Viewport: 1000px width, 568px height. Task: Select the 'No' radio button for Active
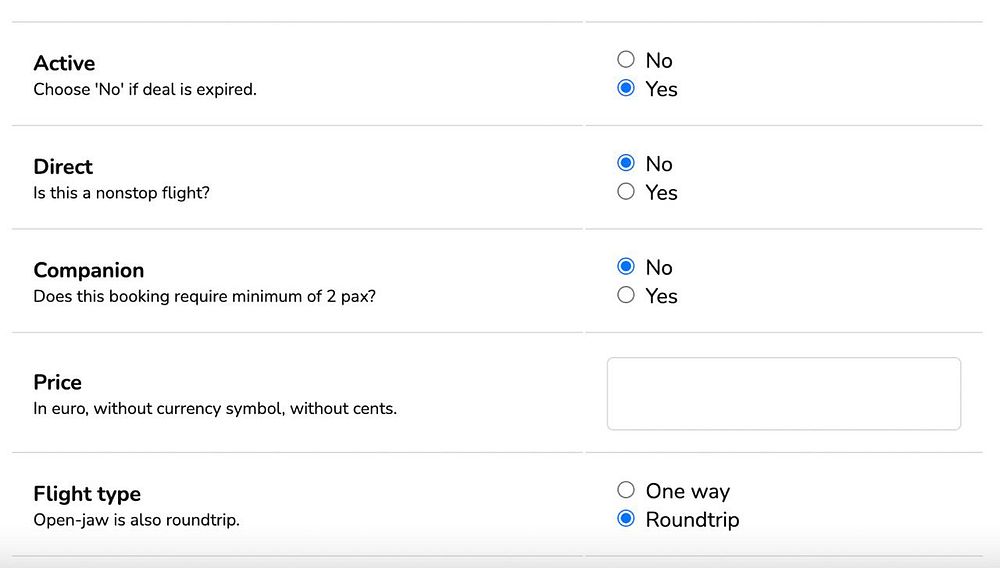[626, 60]
